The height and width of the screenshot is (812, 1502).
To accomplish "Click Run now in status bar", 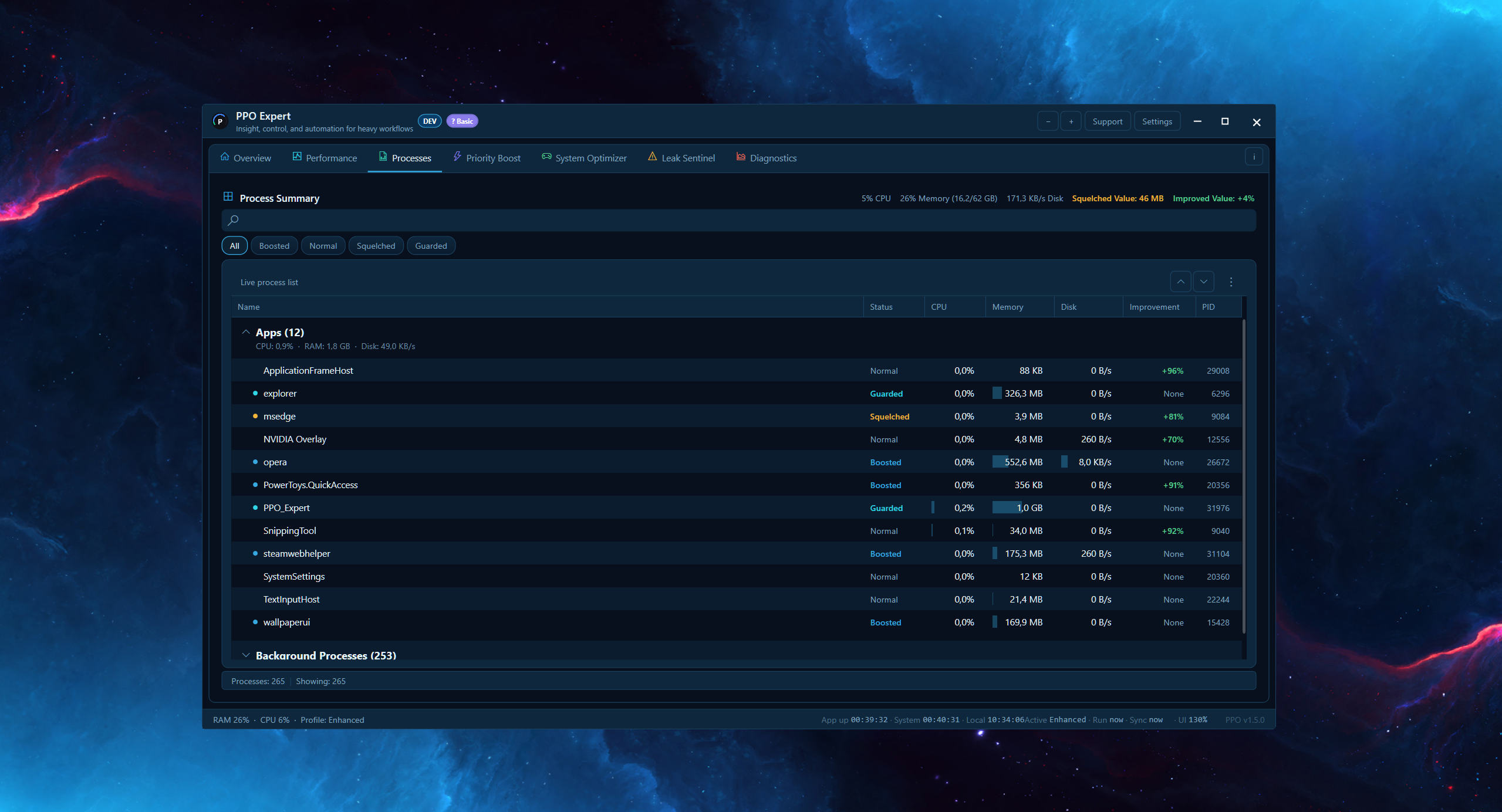I will [1108, 720].
